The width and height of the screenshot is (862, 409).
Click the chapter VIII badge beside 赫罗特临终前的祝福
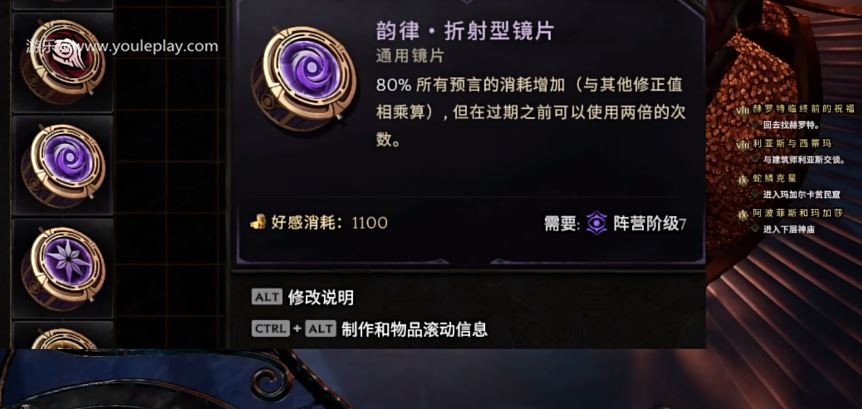pos(743,110)
